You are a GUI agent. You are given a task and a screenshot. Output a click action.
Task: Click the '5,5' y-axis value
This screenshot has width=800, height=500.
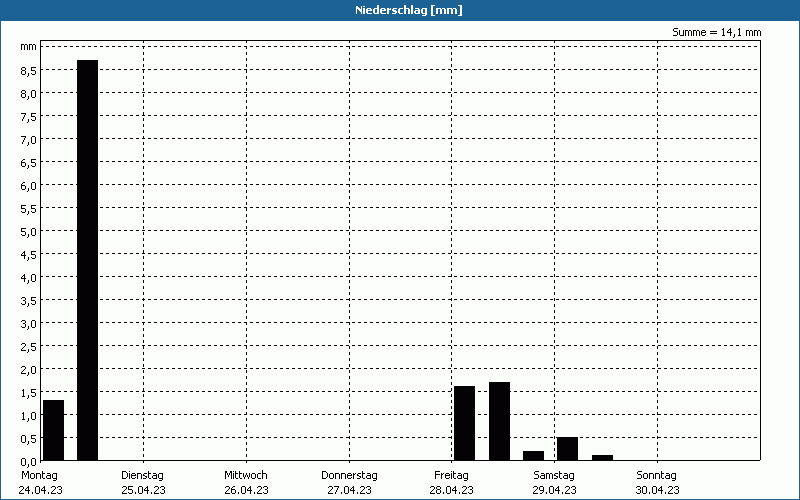click(x=29, y=209)
